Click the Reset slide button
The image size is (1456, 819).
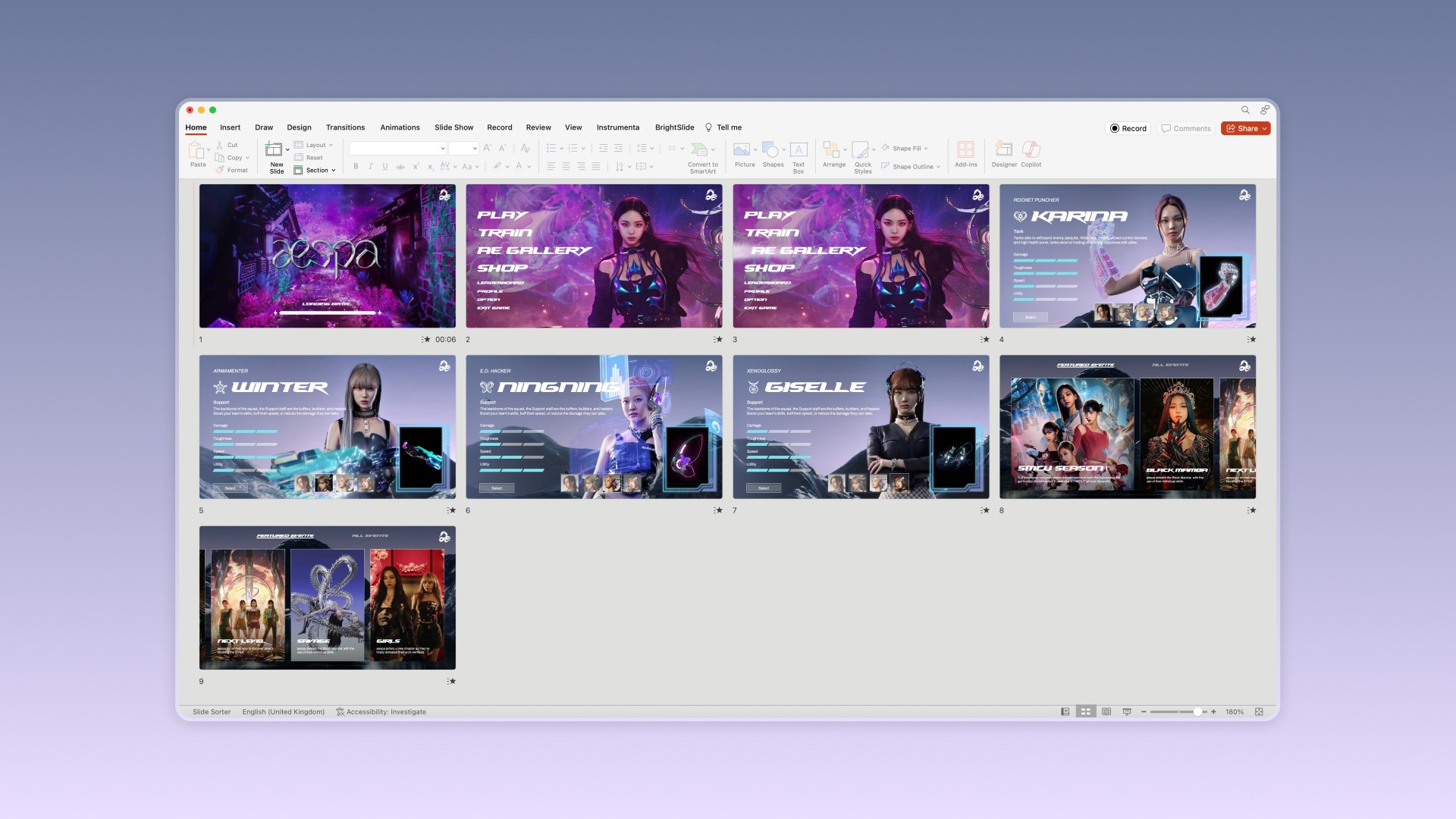[309, 158]
